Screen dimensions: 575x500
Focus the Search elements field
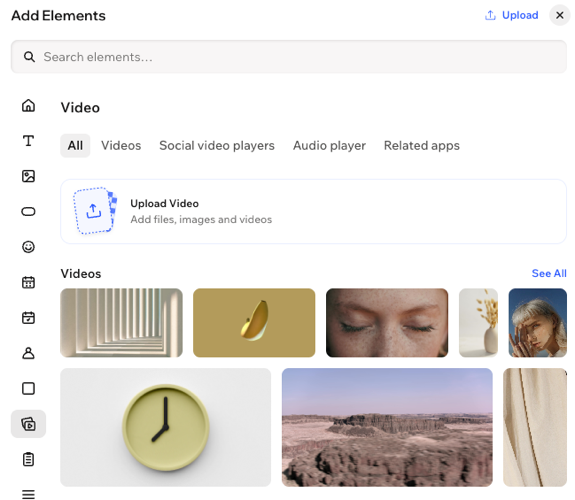pos(289,57)
